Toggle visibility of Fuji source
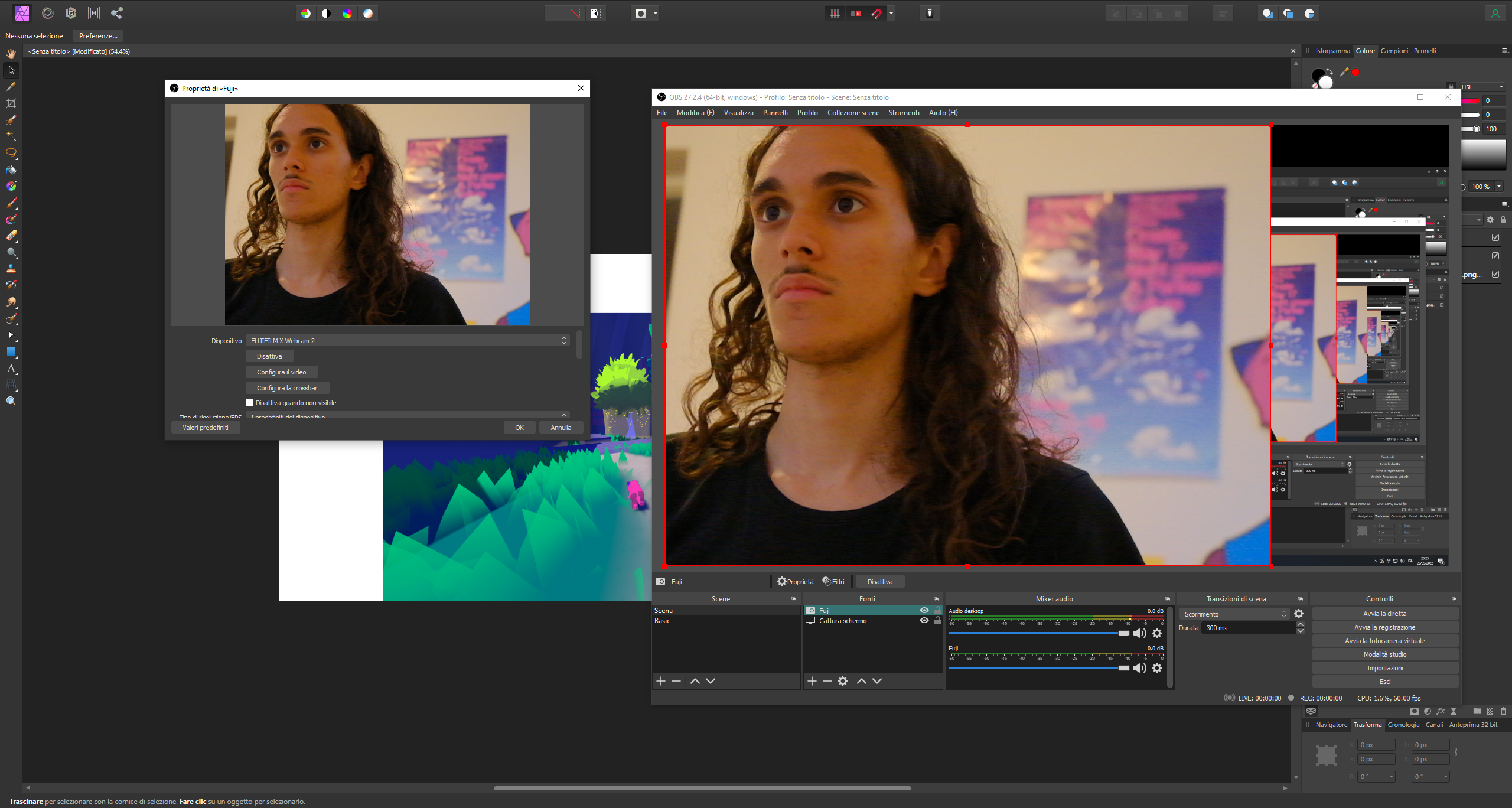The width and height of the screenshot is (1512, 808). [924, 611]
